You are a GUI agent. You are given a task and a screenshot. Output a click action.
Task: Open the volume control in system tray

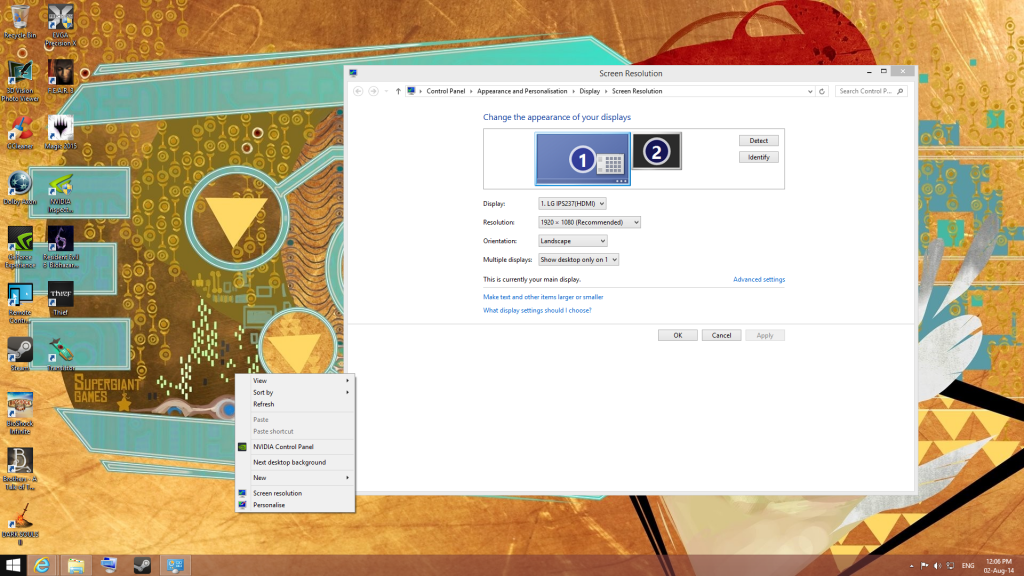pos(937,566)
